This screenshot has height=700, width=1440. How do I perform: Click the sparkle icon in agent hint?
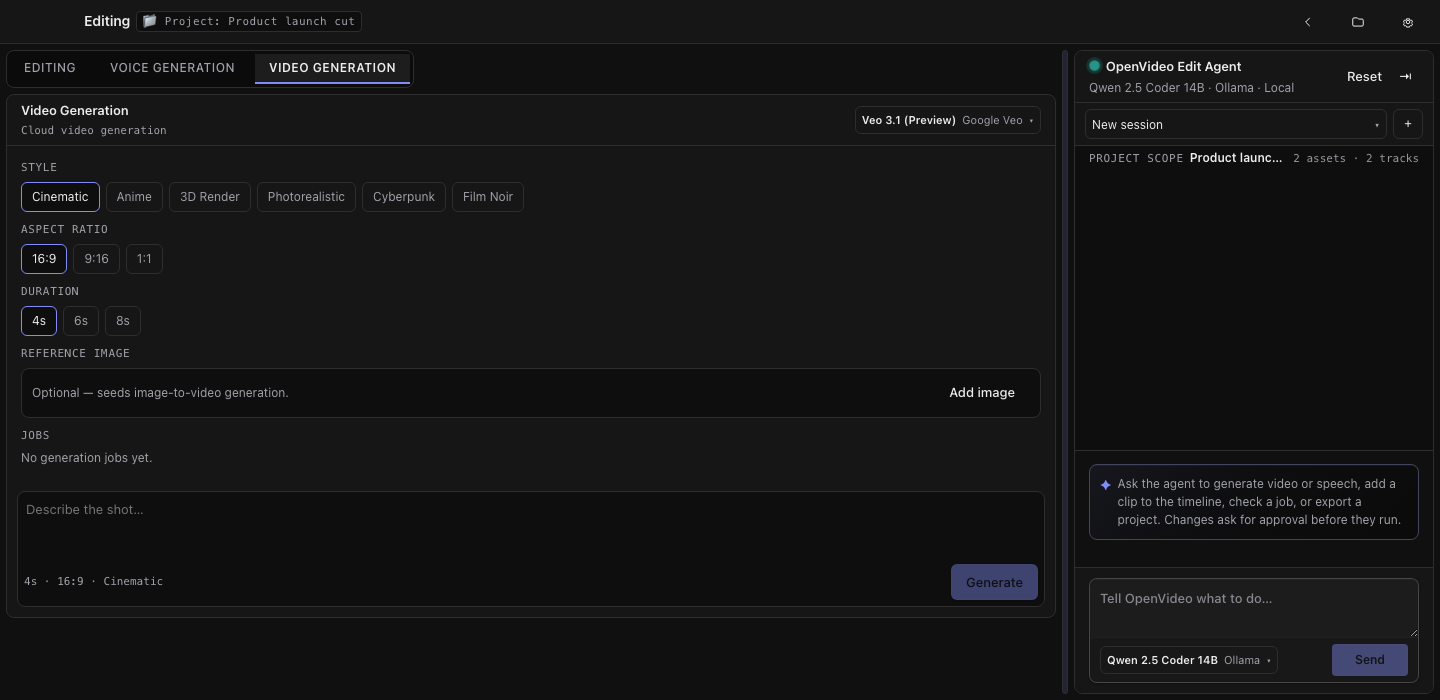(x=1105, y=485)
